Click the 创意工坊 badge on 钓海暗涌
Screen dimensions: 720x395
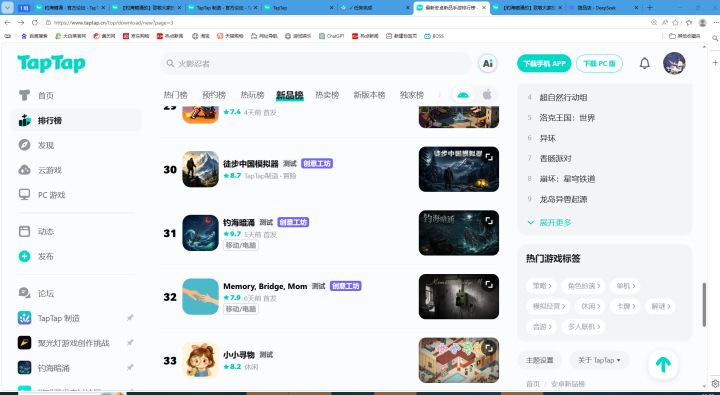pyautogui.click(x=293, y=222)
